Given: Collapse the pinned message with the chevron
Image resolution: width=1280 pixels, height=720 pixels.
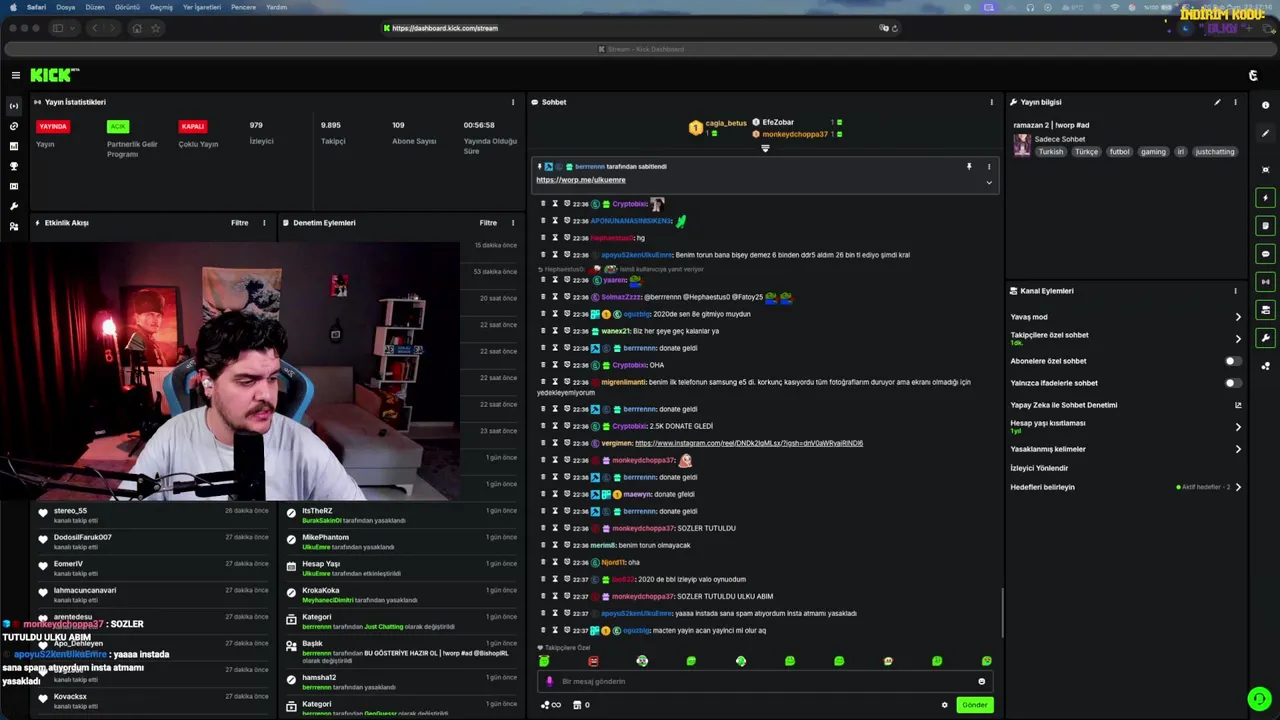Looking at the screenshot, I should pyautogui.click(x=989, y=182).
